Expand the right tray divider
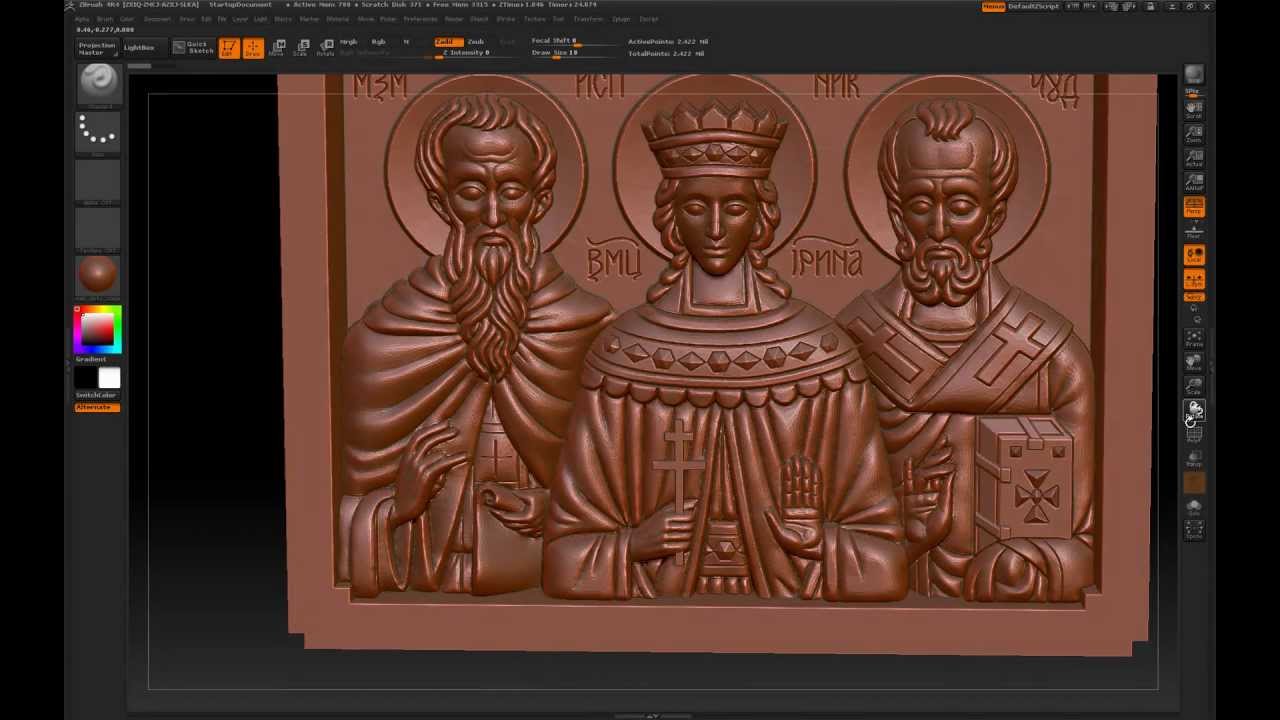 click(x=1211, y=365)
